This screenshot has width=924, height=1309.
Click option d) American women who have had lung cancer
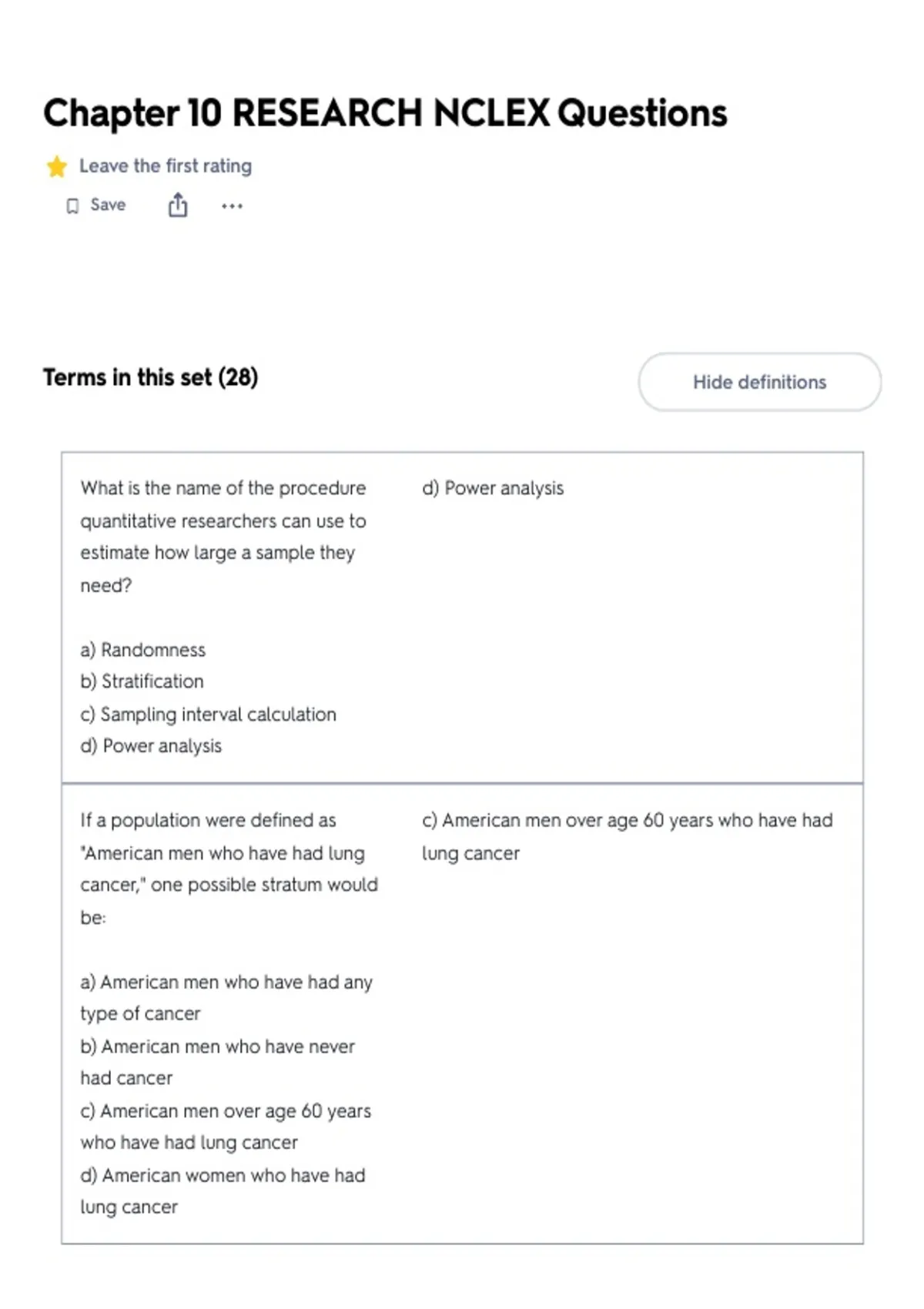tap(223, 1191)
